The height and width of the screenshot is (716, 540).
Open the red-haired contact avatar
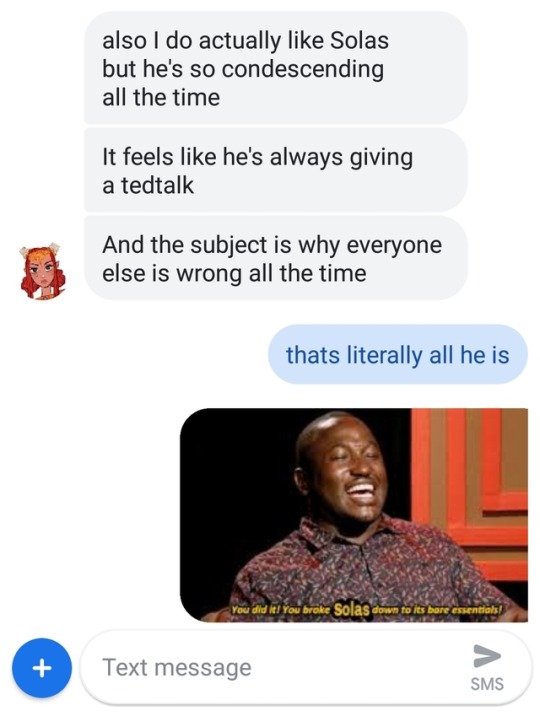42,272
